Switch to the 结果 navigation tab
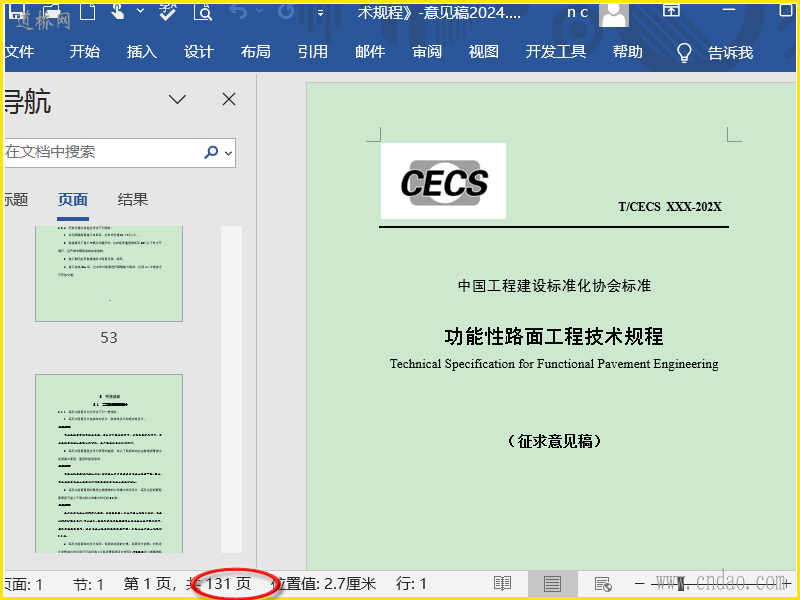Viewport: 800px width, 600px height. [x=133, y=199]
